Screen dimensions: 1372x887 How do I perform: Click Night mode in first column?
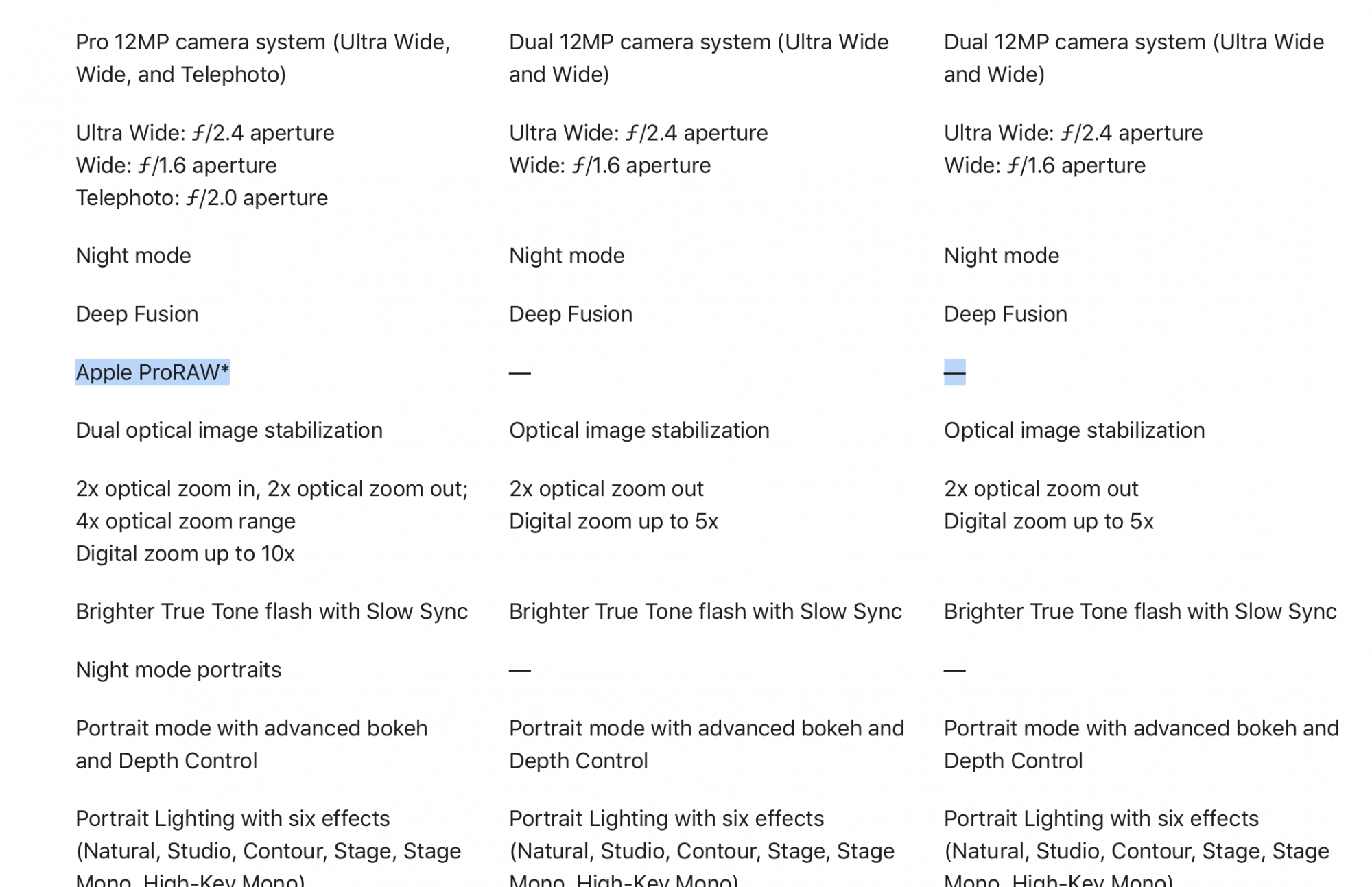pyautogui.click(x=133, y=256)
